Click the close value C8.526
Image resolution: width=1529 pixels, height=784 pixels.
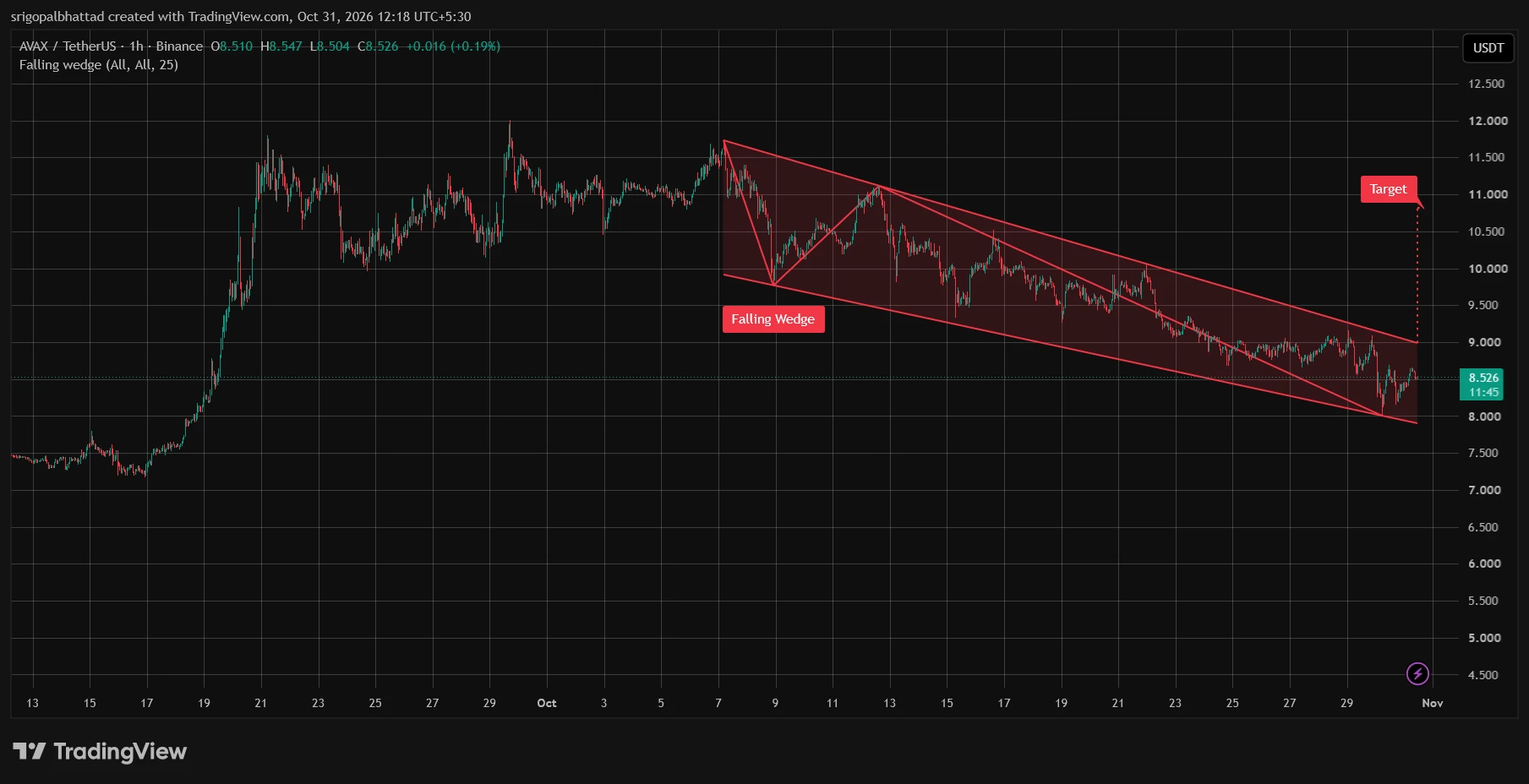(x=378, y=46)
